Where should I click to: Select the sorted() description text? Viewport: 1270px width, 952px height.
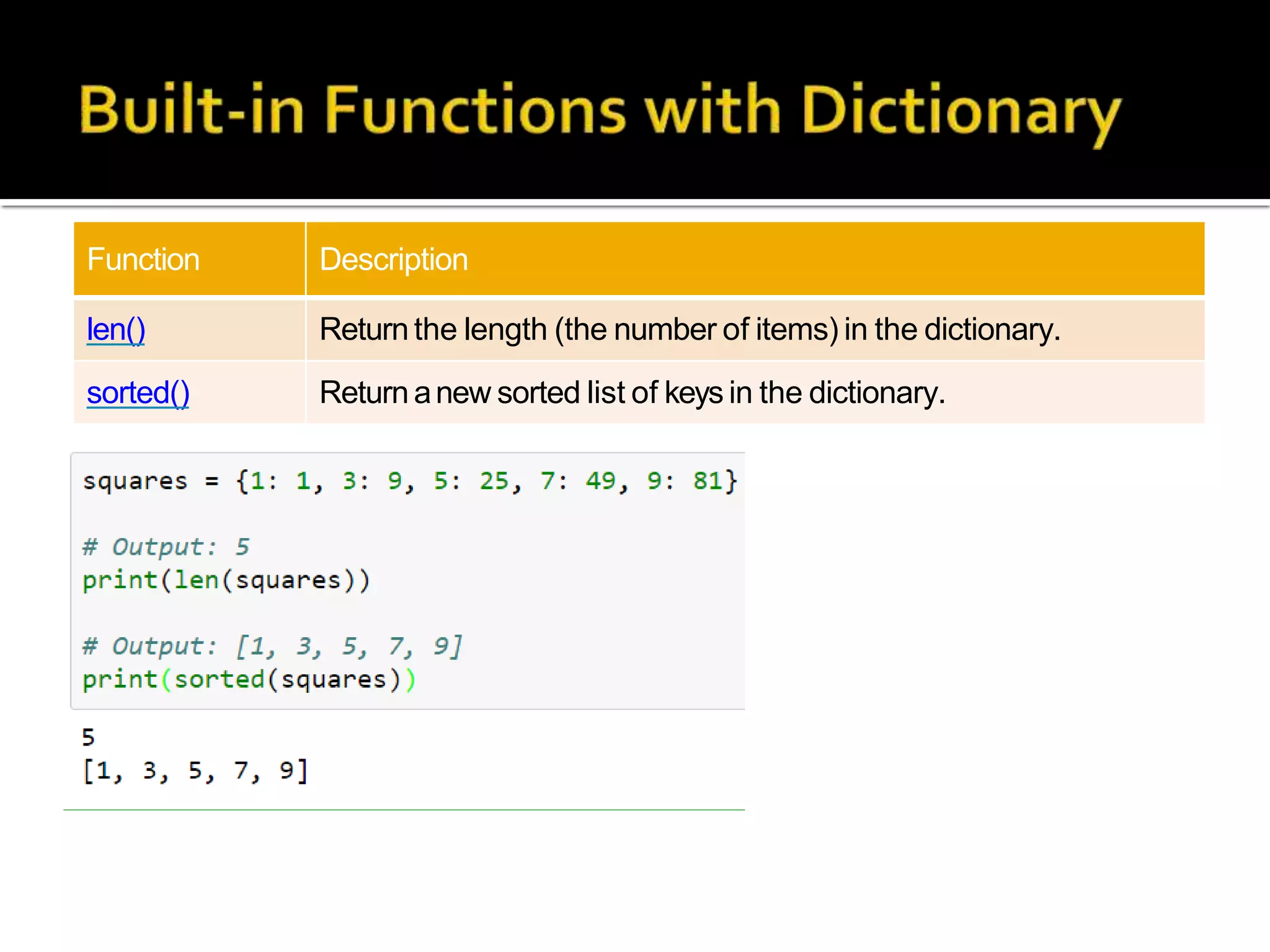click(632, 393)
